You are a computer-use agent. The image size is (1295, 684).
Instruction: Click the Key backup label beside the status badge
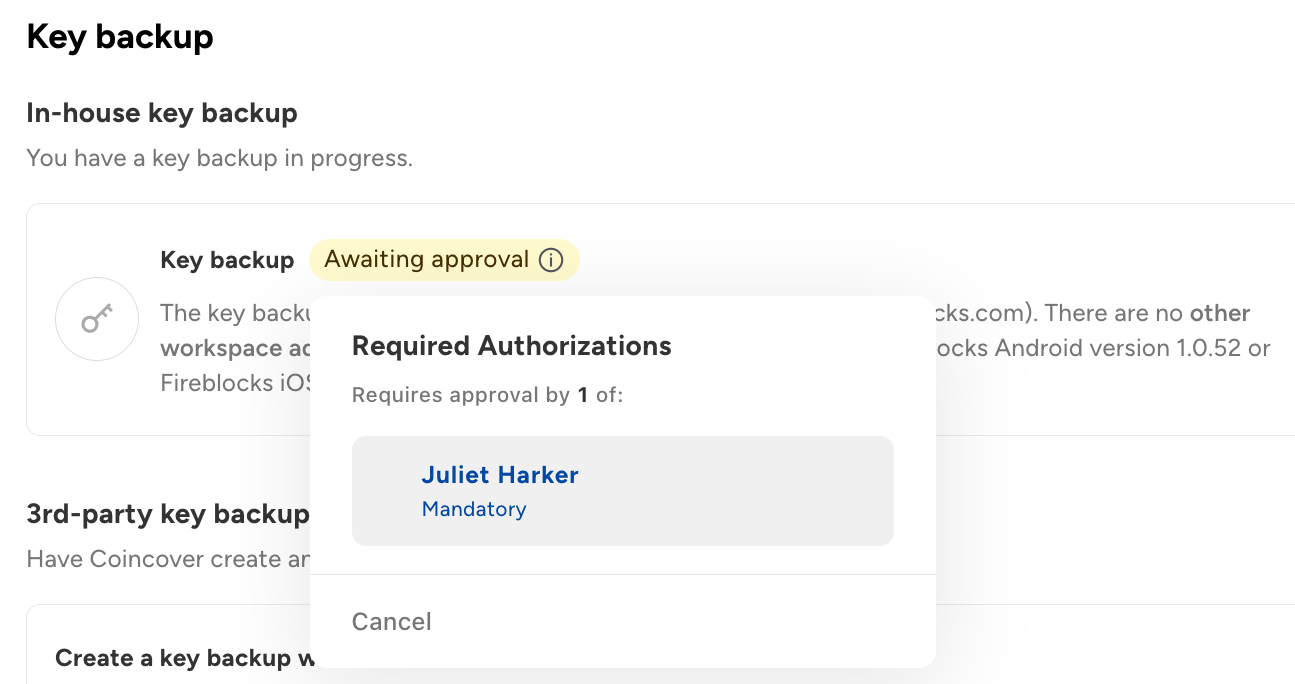pos(227,261)
